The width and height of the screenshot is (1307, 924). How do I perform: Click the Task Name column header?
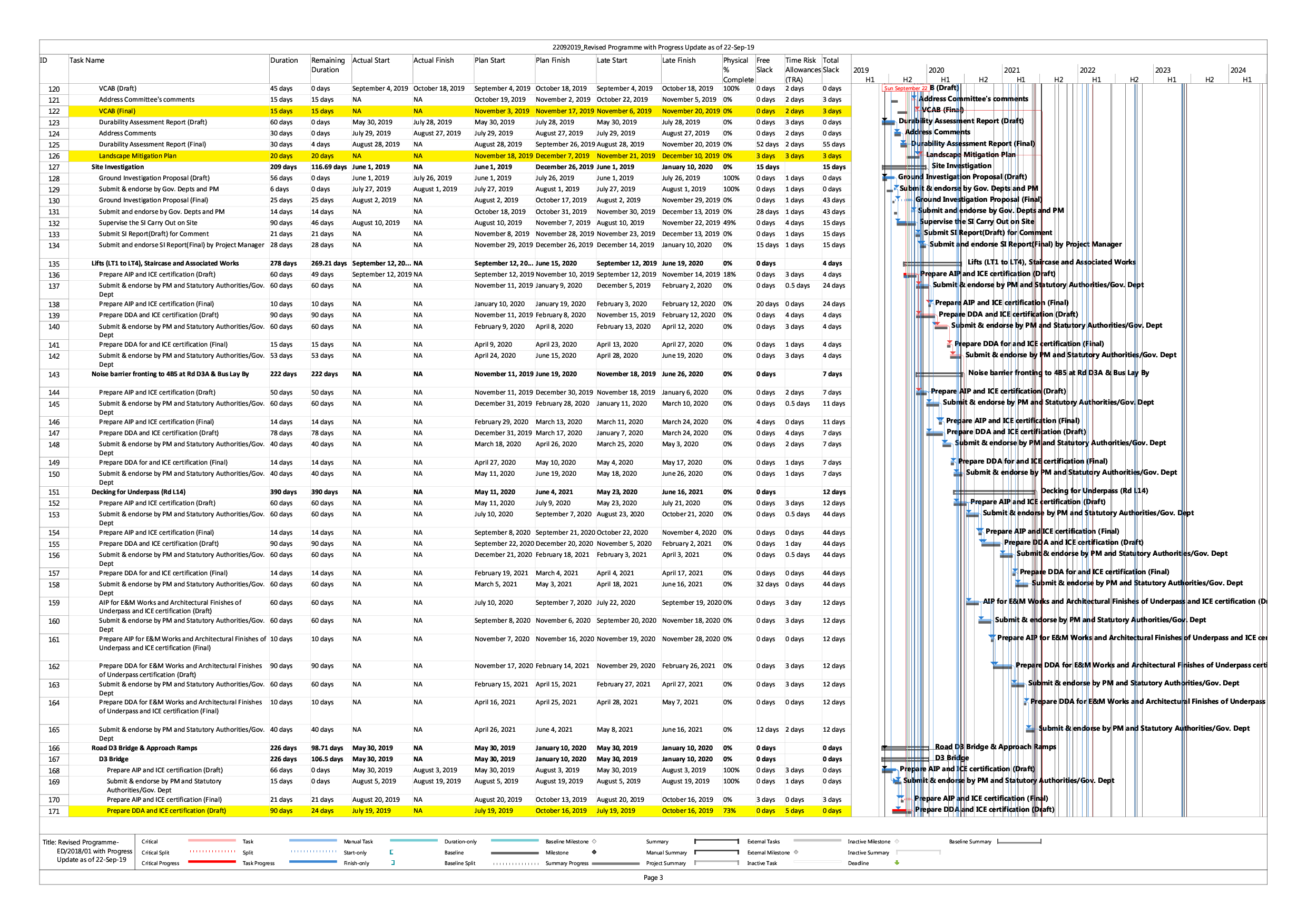coord(87,61)
